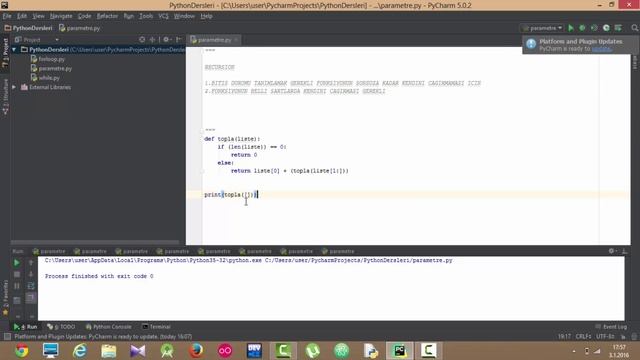
Task: Click the 'def topla(liste):' line
Action: pyautogui.click(x=232, y=139)
